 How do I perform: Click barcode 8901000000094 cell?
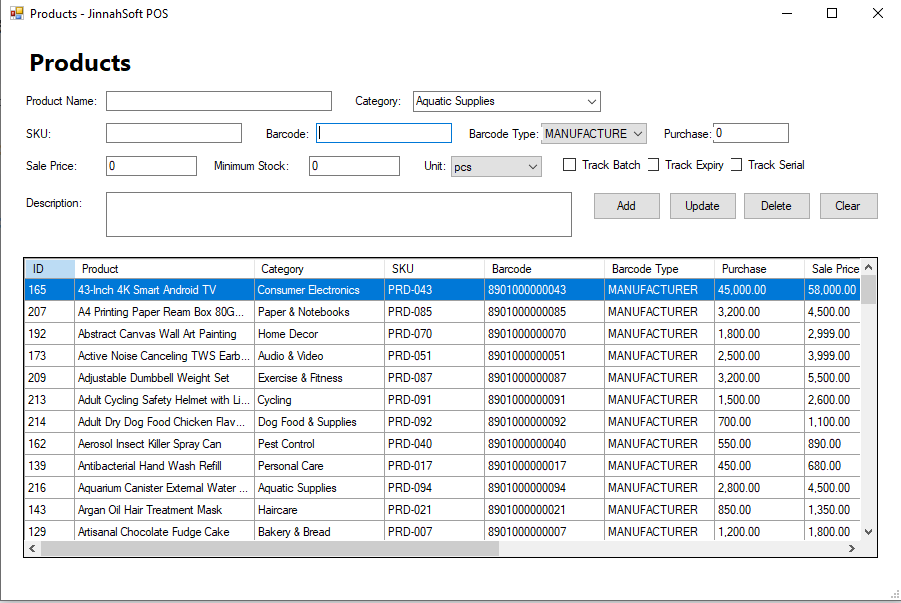(x=544, y=487)
